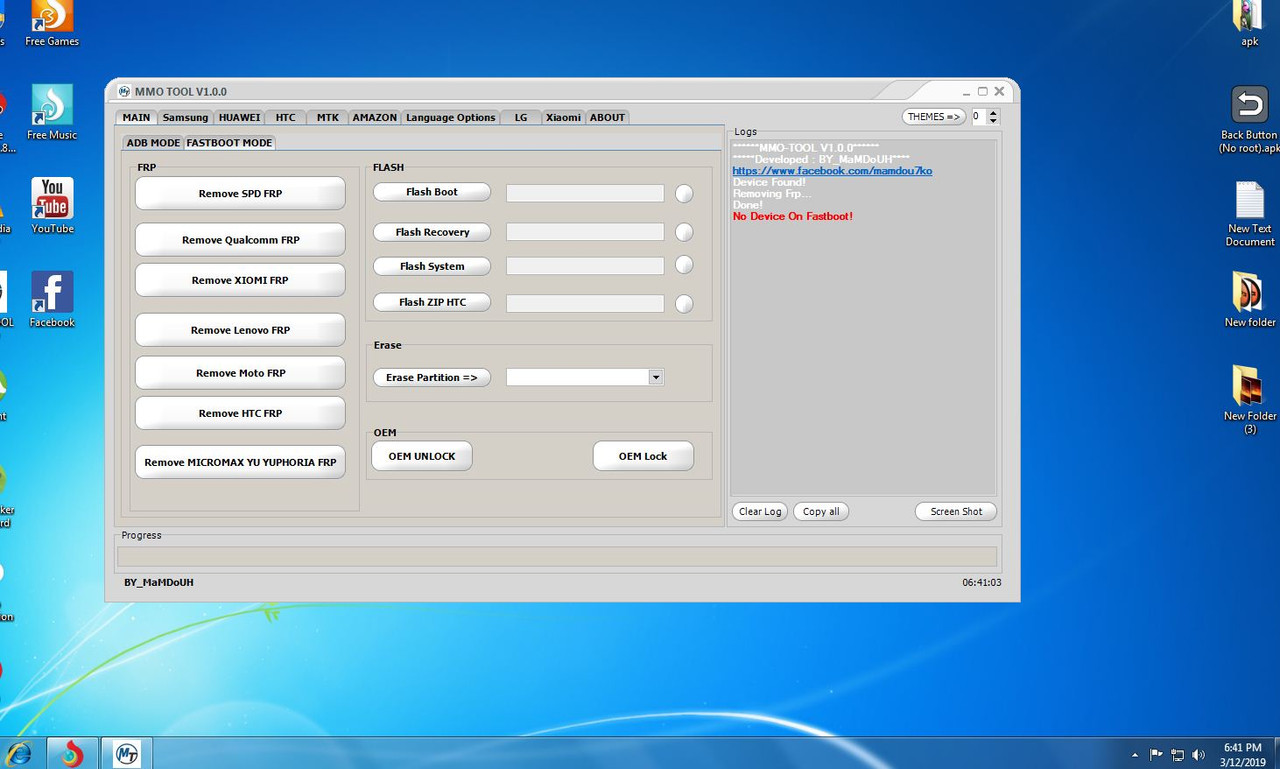The image size is (1280, 769).
Task: Open the Action Center flag icon
Action: 1157,755
